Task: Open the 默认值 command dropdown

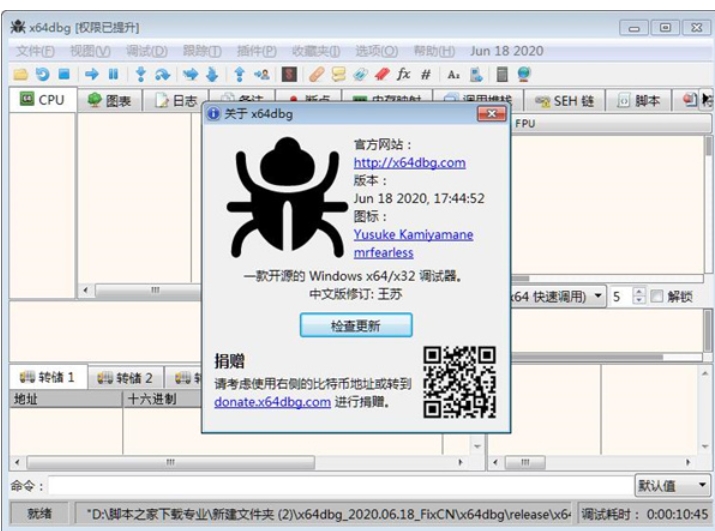Action: coord(672,485)
